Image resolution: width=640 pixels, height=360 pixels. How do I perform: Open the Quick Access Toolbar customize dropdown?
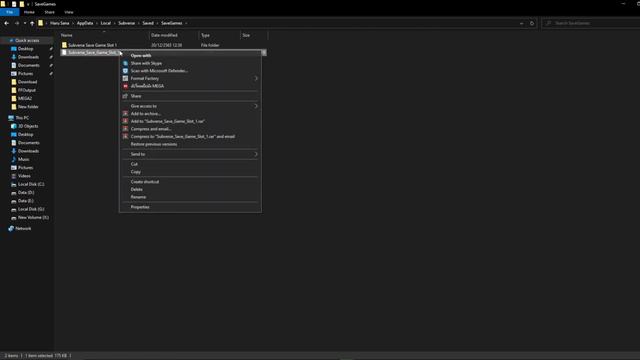tap(28, 4)
